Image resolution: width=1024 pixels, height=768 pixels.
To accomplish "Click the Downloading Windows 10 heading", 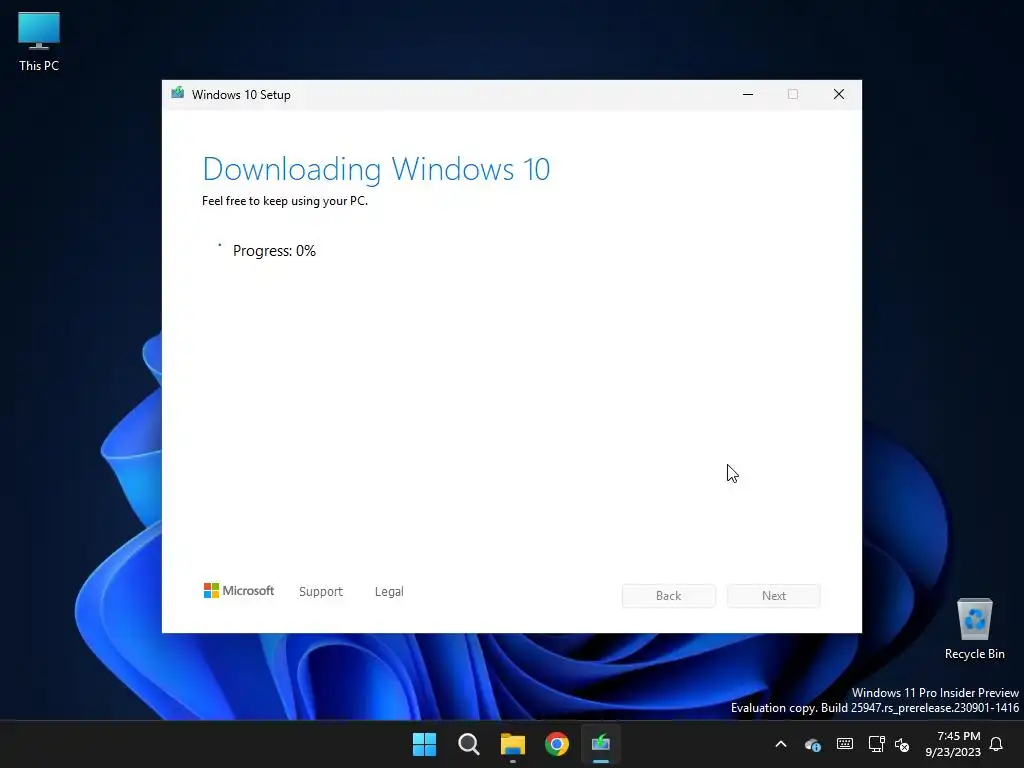I will pyautogui.click(x=376, y=168).
